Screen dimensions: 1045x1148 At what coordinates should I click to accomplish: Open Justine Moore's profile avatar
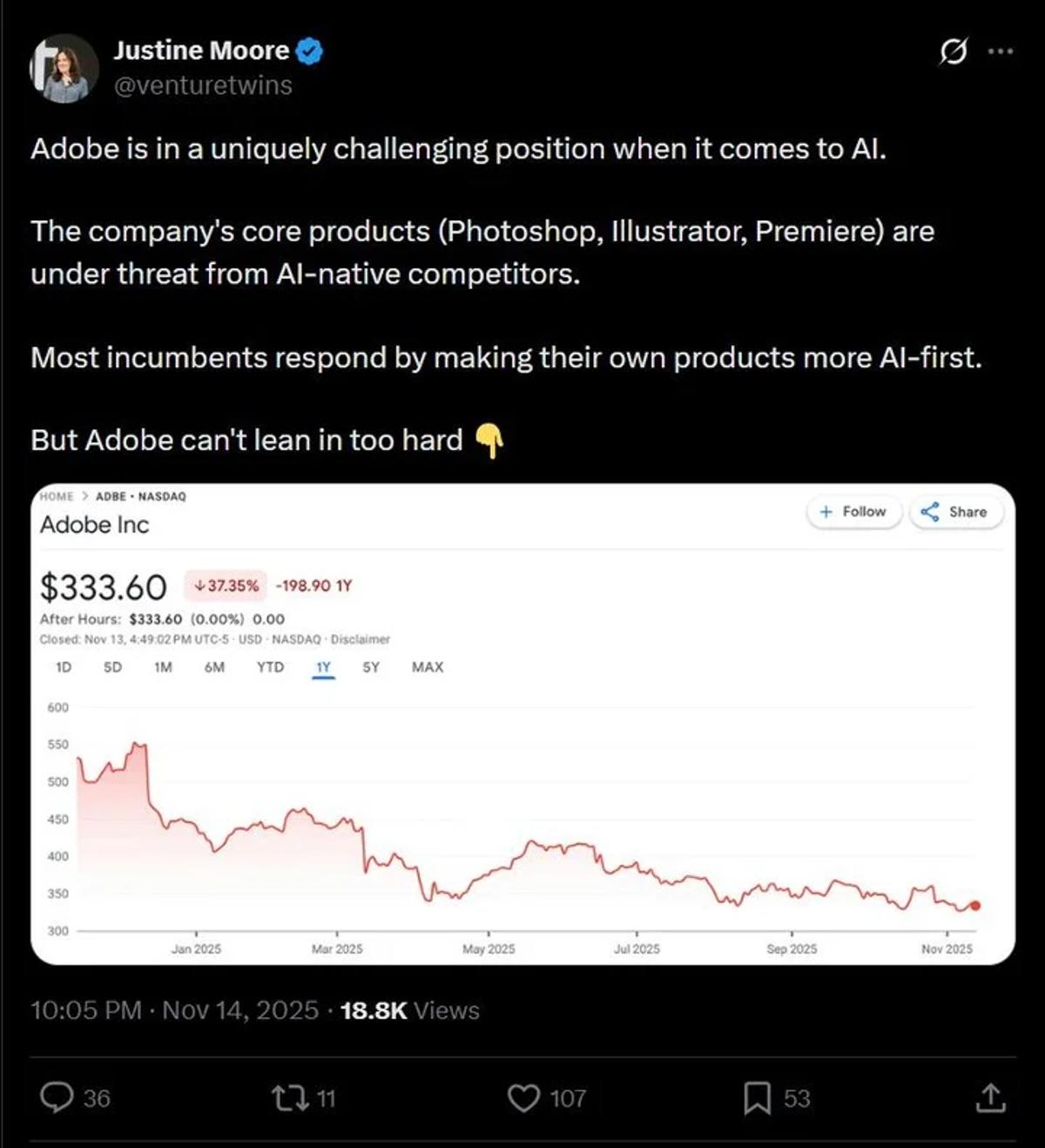coord(64,68)
